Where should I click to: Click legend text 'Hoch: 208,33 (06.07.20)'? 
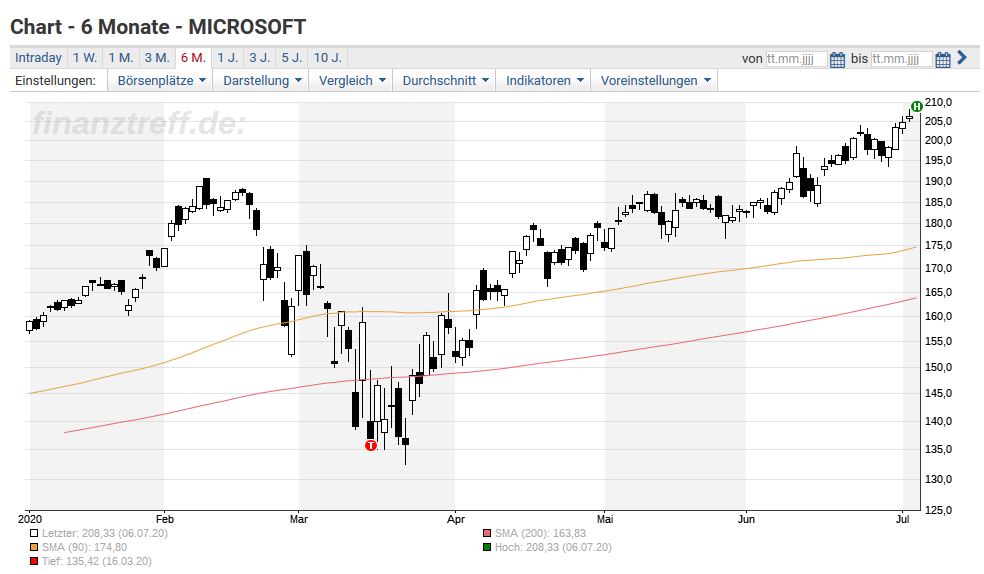point(553,547)
